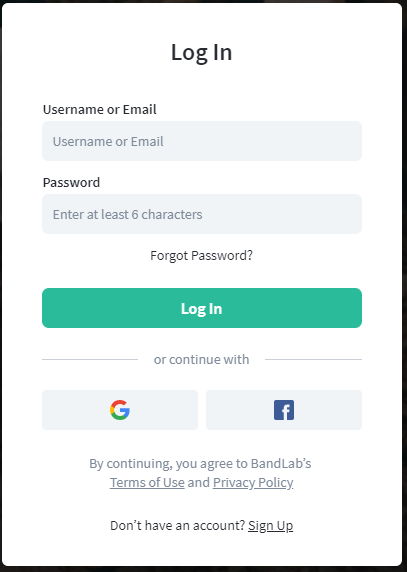Click the 'Don't have an account?' text
This screenshot has width=407, height=572.
coord(178,525)
